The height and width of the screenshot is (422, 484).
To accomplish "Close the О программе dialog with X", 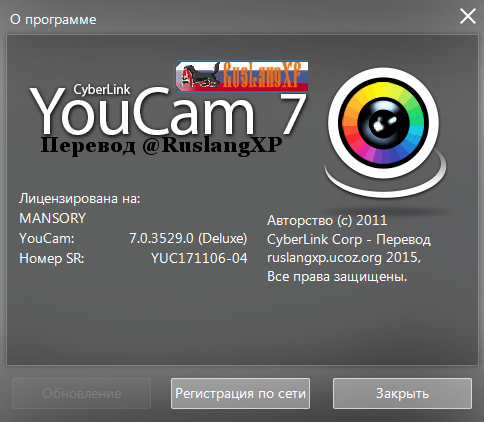I will (468, 16).
